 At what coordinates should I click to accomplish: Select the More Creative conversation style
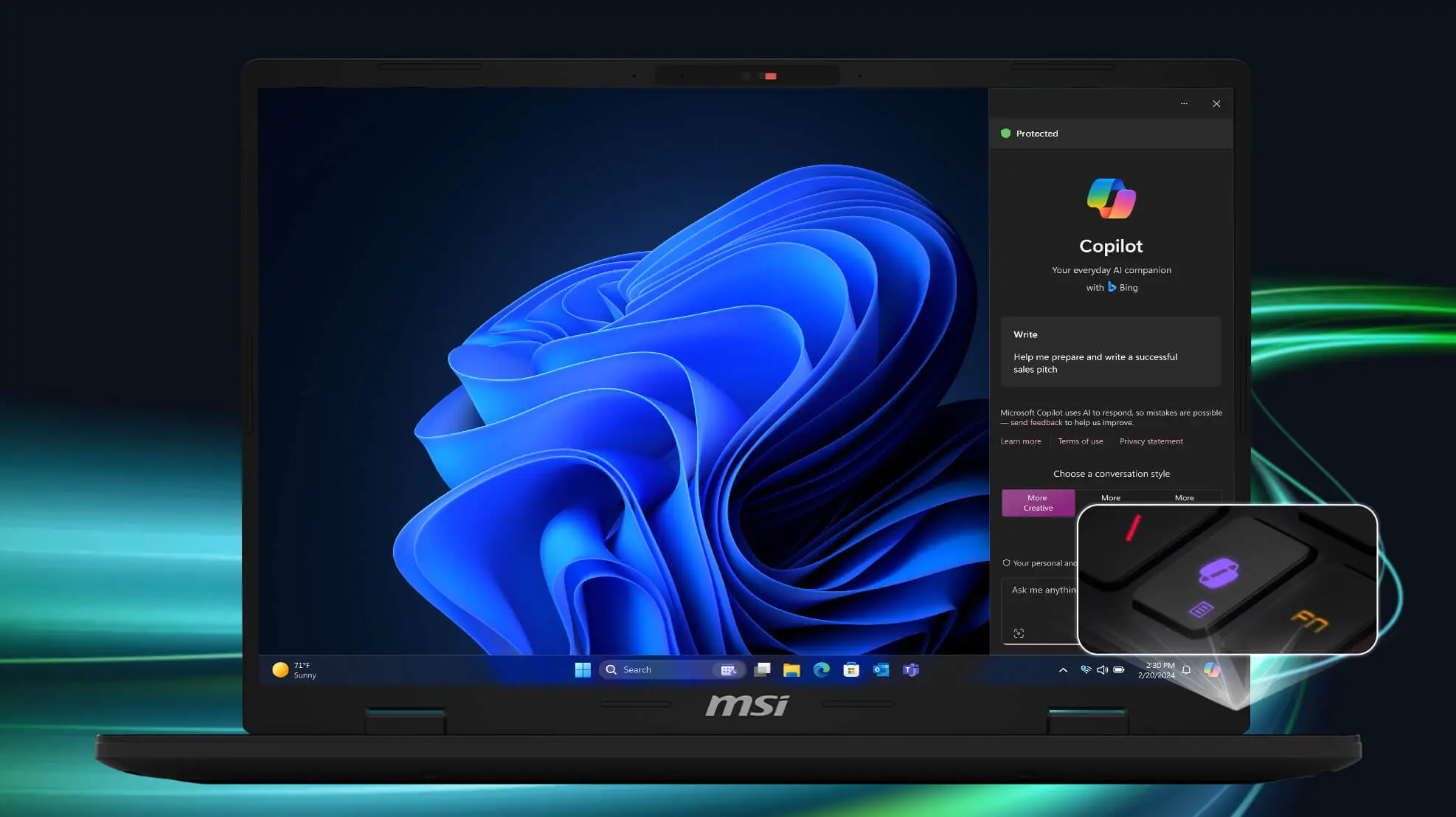click(x=1038, y=503)
